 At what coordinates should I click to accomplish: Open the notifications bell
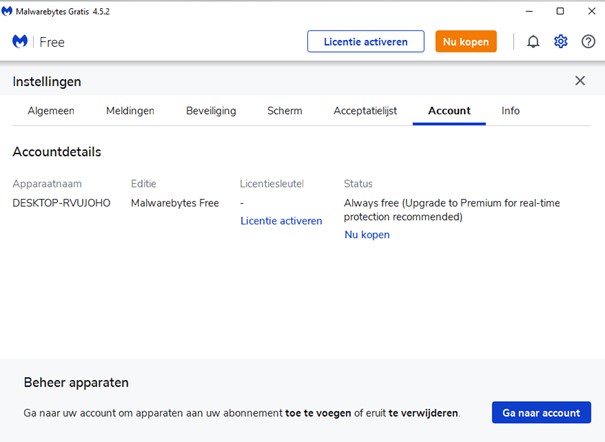533,42
